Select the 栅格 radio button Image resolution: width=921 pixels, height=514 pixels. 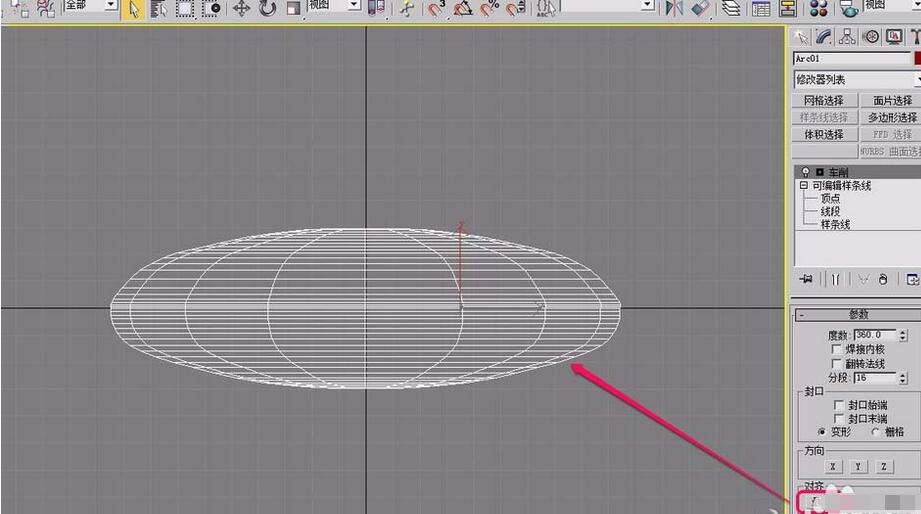pos(876,432)
